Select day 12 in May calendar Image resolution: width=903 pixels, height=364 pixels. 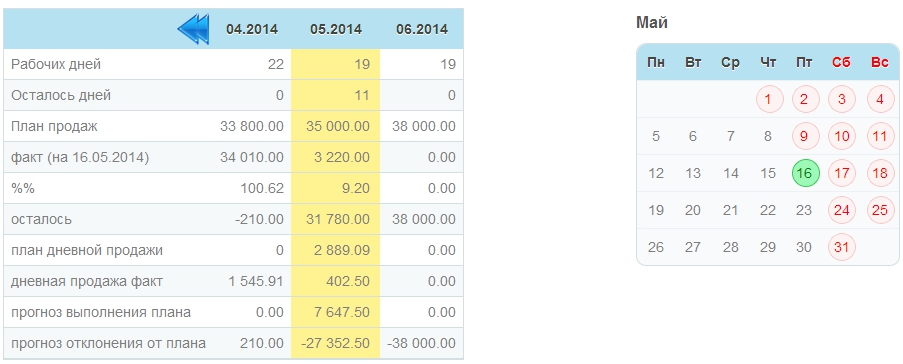(x=656, y=173)
